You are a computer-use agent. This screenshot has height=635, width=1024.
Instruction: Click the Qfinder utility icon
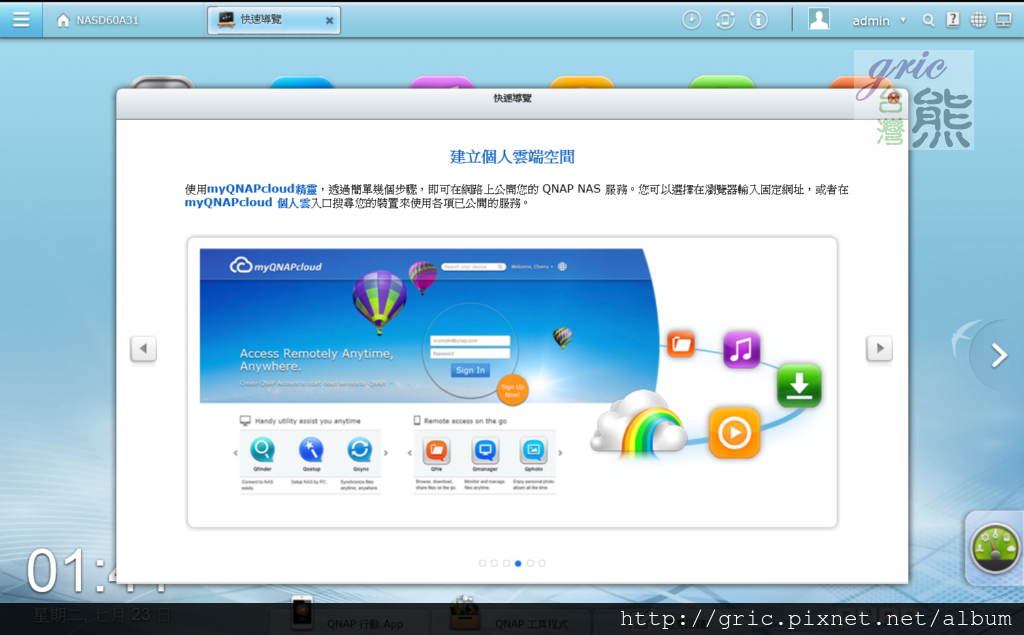coord(262,449)
